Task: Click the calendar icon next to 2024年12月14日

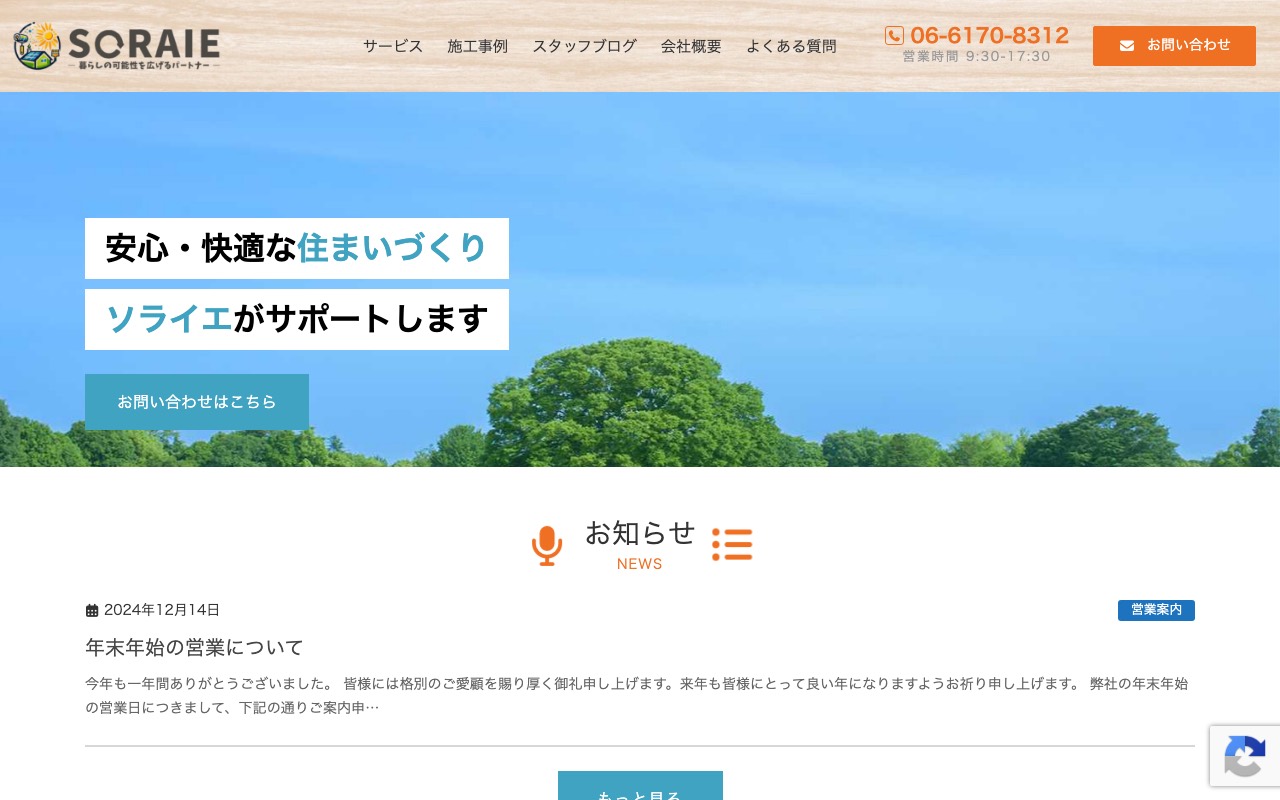Action: point(92,610)
